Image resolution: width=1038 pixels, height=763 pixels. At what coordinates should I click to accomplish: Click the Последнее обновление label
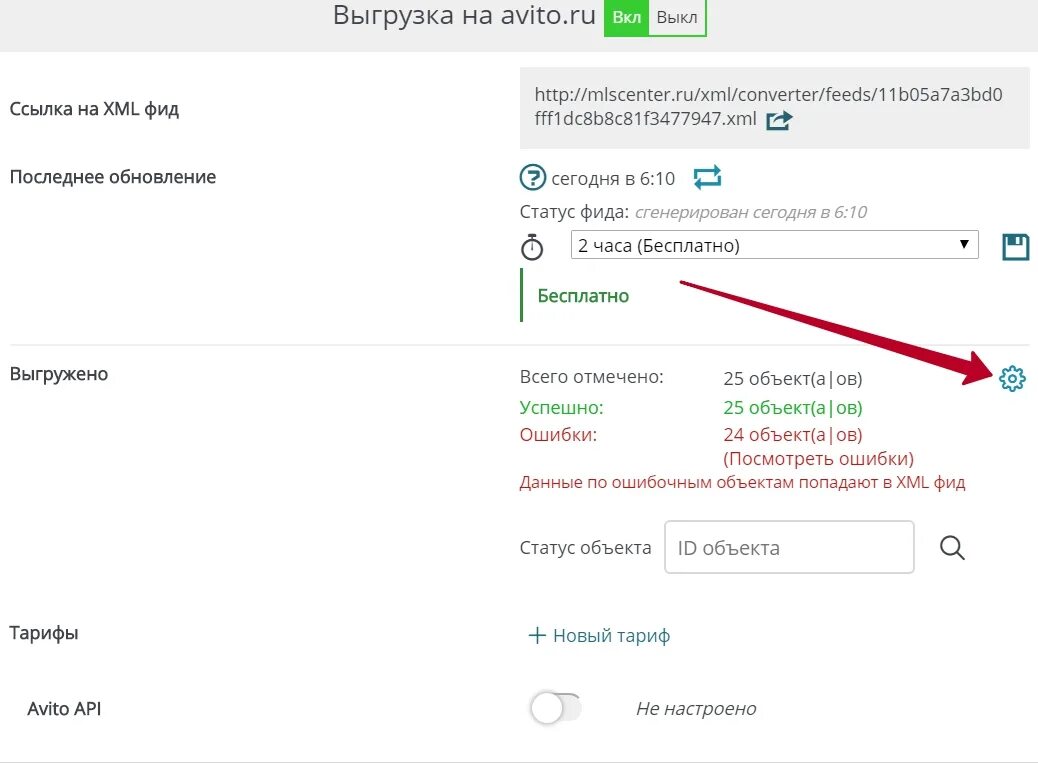(x=113, y=177)
